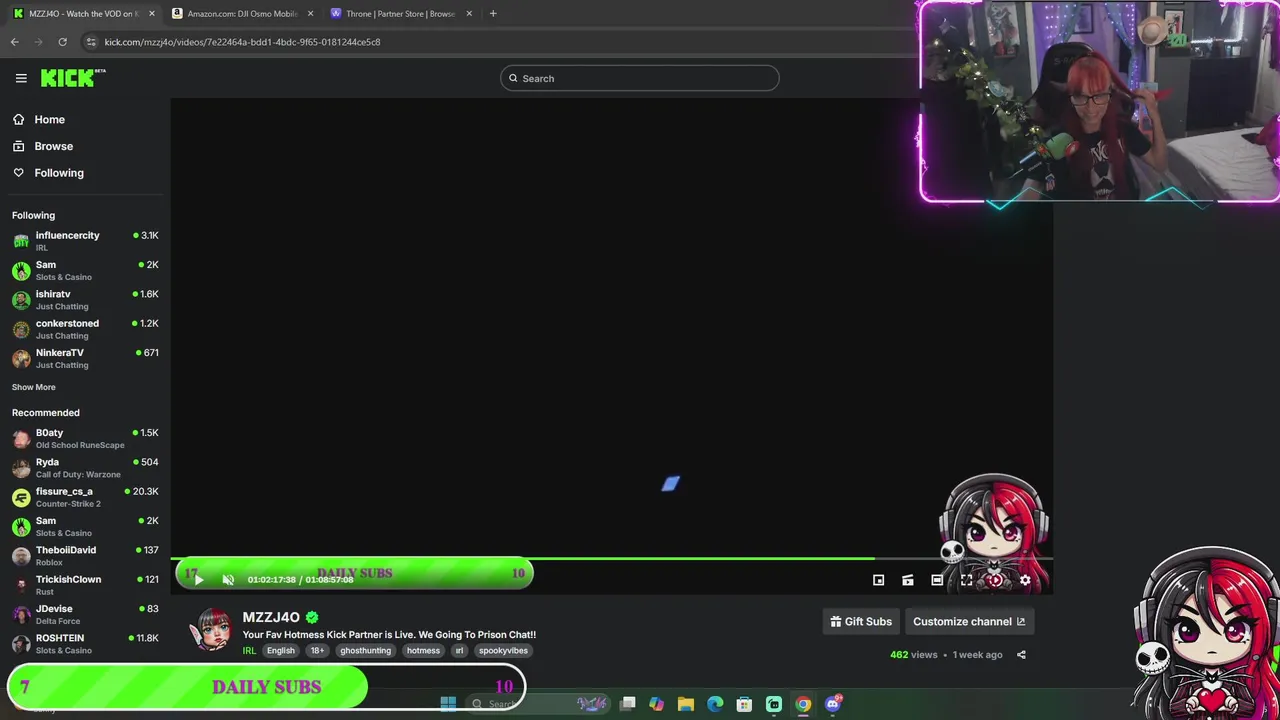Open Copilot from taskbar

click(x=656, y=704)
